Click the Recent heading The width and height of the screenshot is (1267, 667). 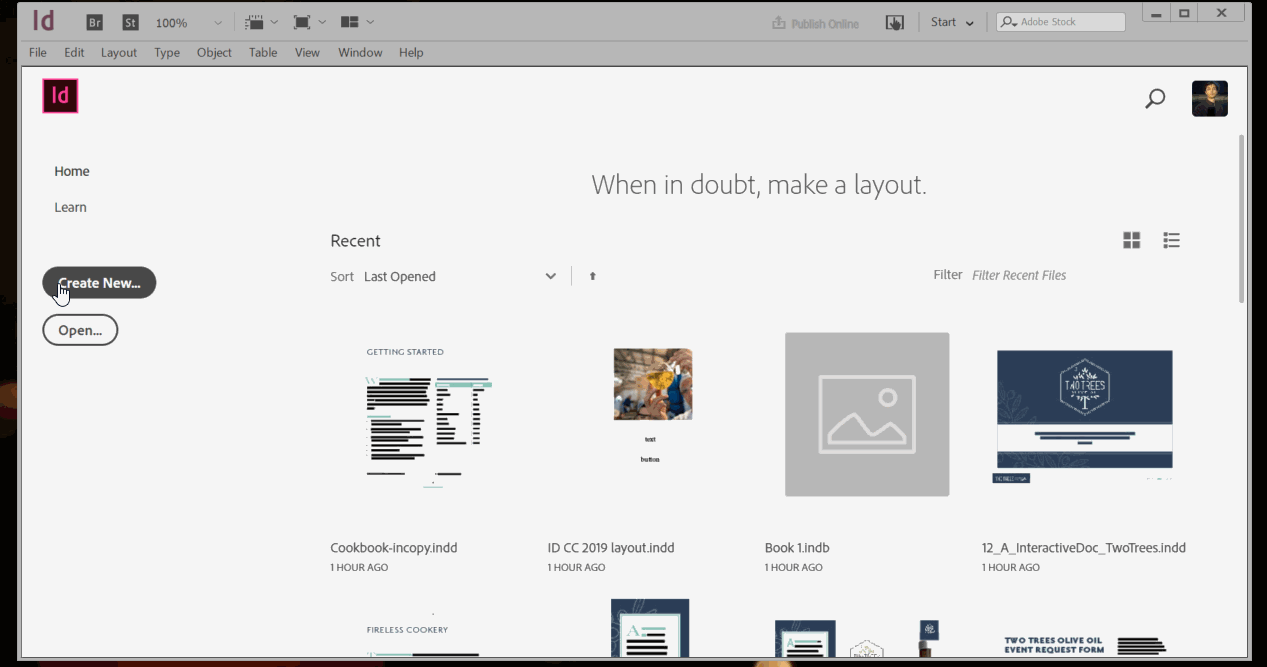(355, 241)
